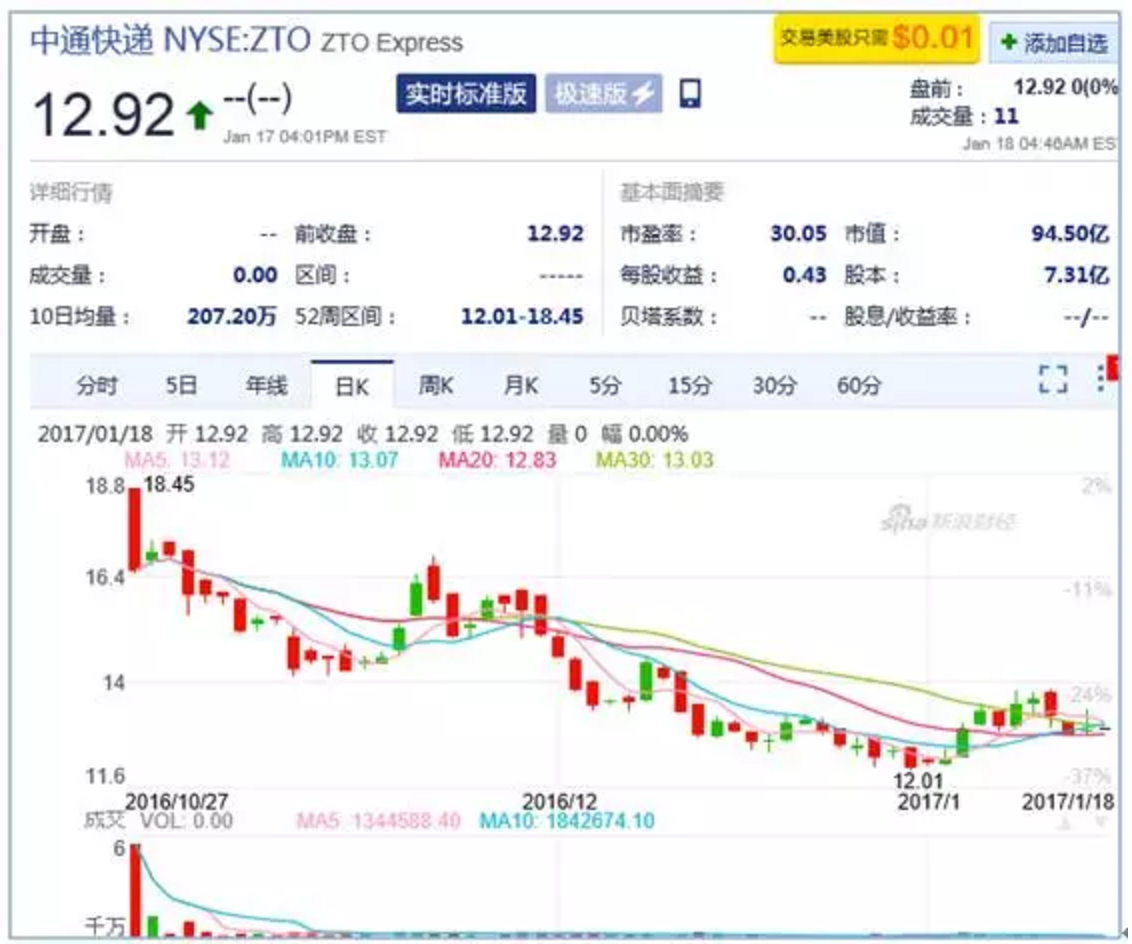Open chart options three-dot menu
This screenshot has height=944, width=1132.
click(1100, 379)
